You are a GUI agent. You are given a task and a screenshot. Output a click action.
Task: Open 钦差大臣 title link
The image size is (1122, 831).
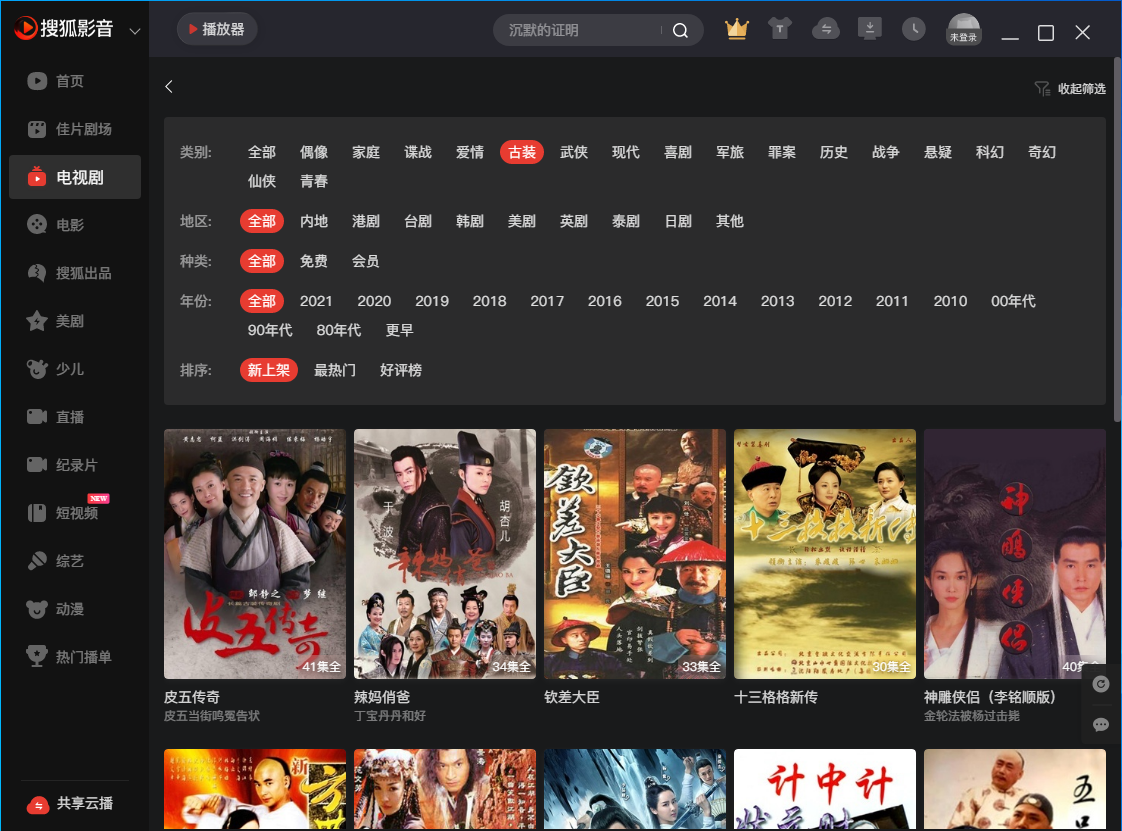(x=572, y=696)
